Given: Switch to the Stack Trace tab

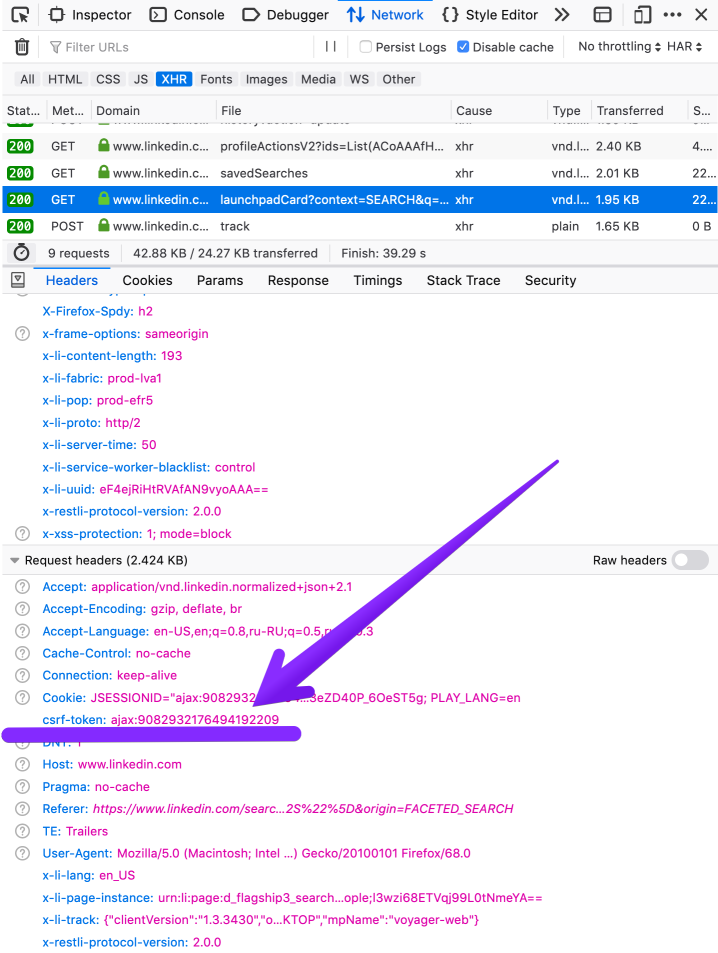Looking at the screenshot, I should pos(464,280).
